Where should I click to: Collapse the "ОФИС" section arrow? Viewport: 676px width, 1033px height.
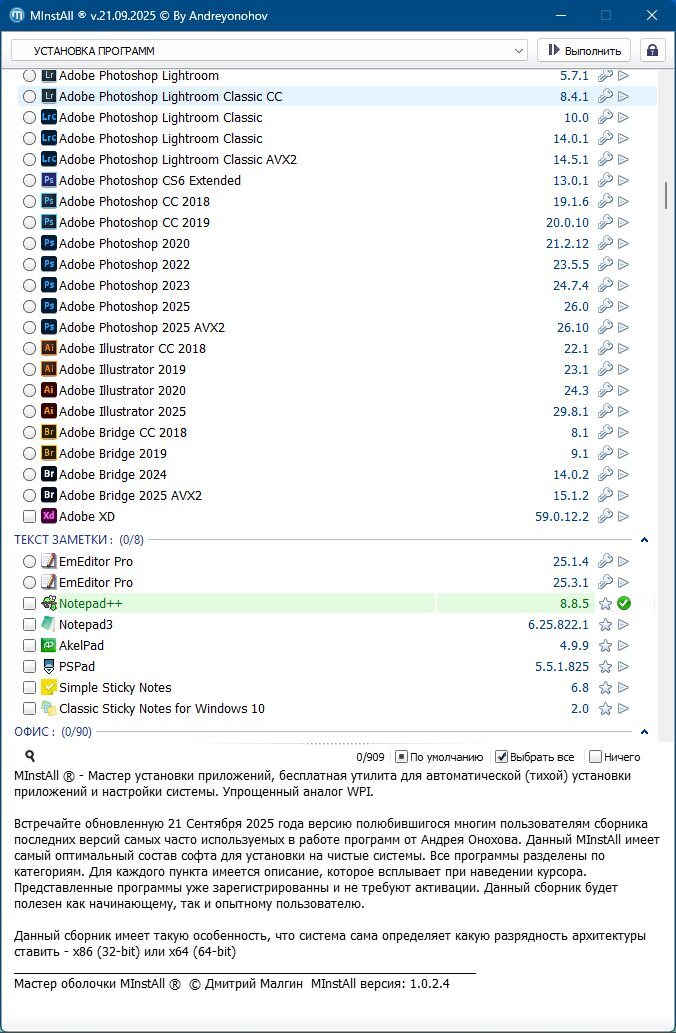tap(644, 732)
